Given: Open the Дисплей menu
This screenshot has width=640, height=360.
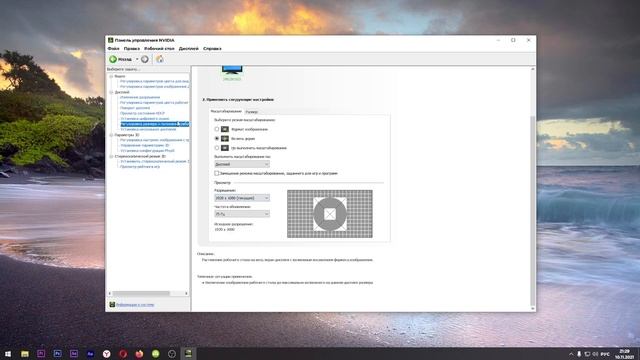Looking at the screenshot, I should pyautogui.click(x=189, y=49).
